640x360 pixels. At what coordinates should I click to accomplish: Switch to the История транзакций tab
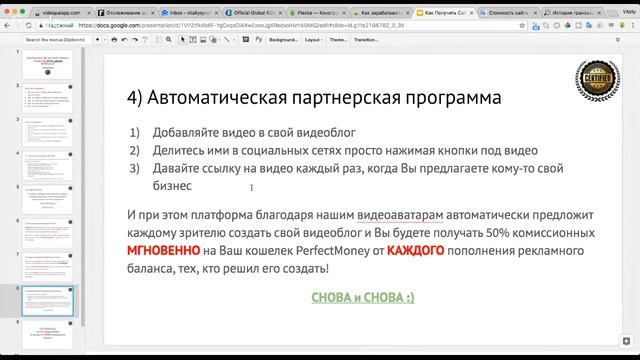[x=572, y=13]
